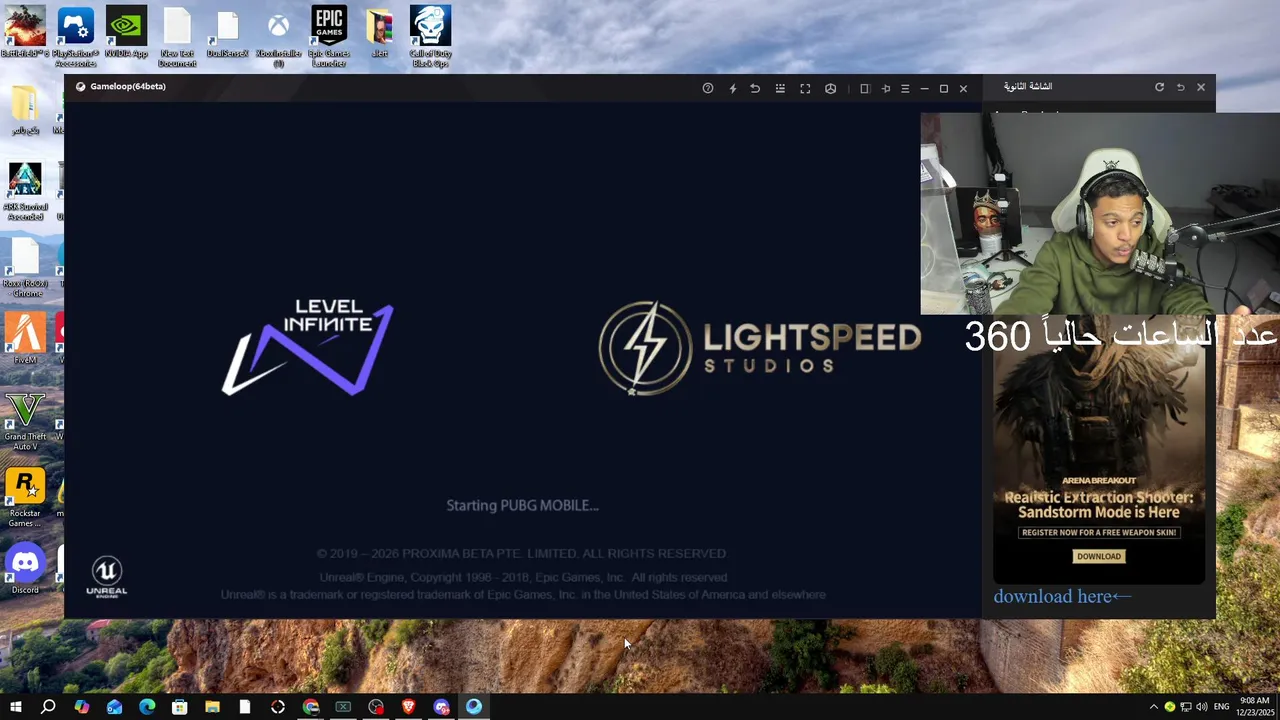This screenshot has width=1280, height=720.
Task: Click the back arrow icon in Gameloop titlebar
Action: click(x=755, y=88)
